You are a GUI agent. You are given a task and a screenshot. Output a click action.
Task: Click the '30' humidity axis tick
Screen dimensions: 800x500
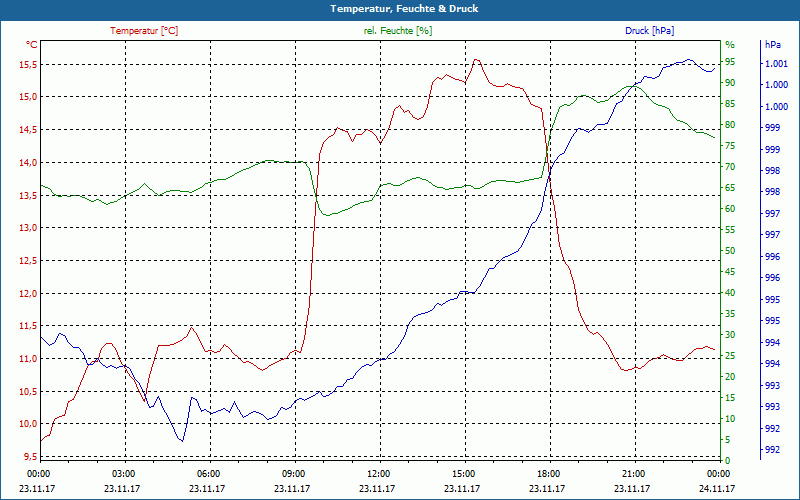point(730,335)
